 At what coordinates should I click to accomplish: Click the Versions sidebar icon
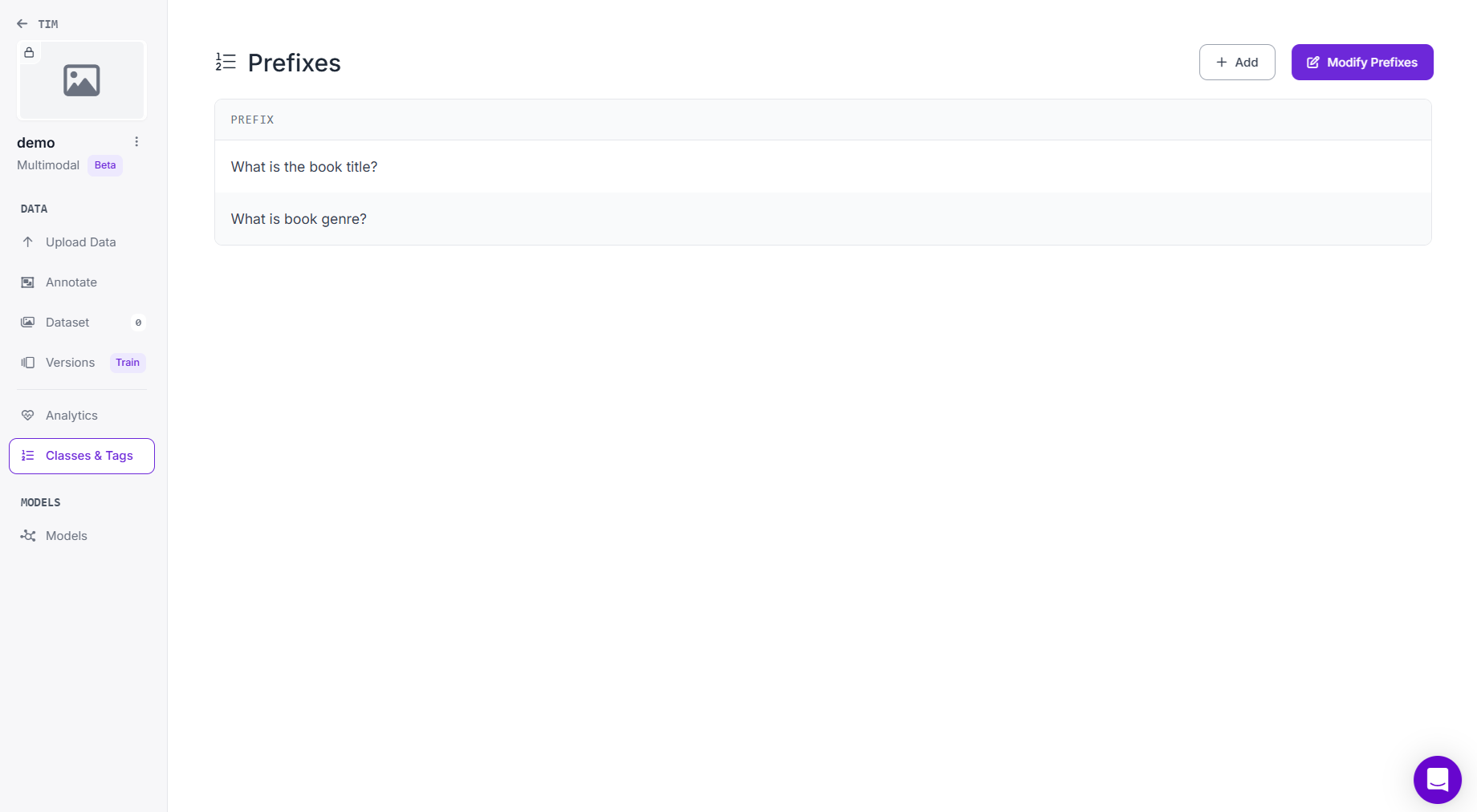pos(28,363)
